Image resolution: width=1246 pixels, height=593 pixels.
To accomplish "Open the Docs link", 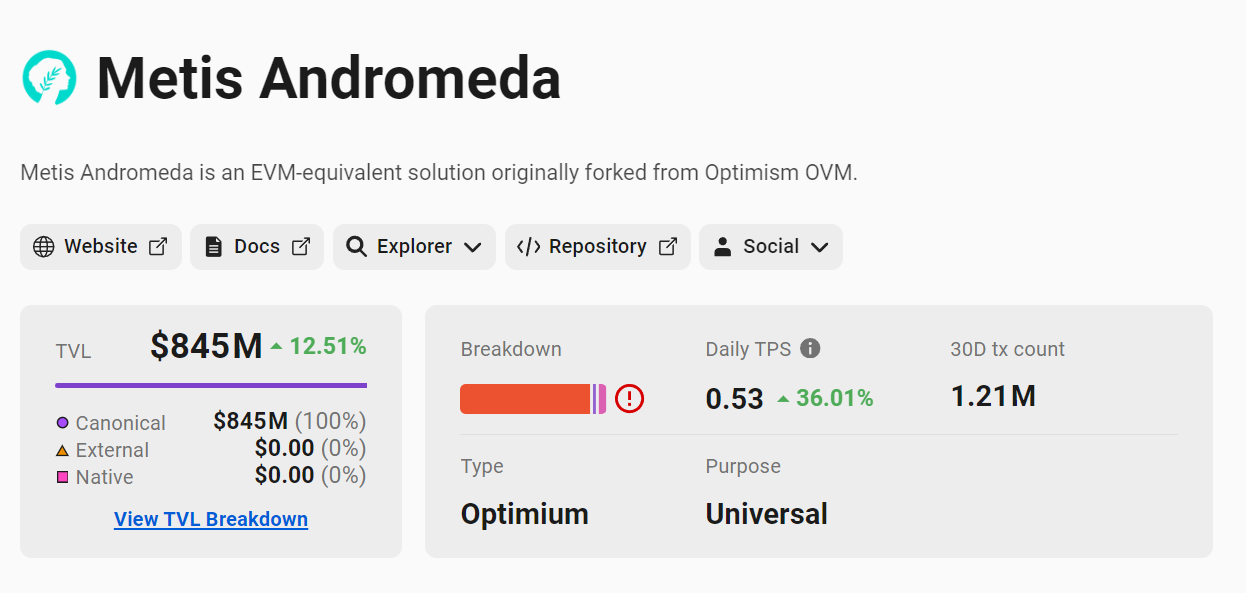I will [257, 247].
